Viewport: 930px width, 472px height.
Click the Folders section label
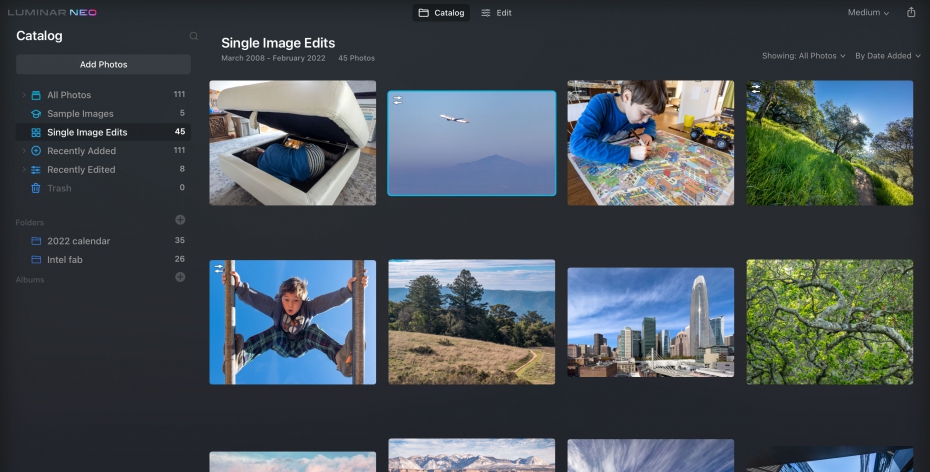point(30,222)
